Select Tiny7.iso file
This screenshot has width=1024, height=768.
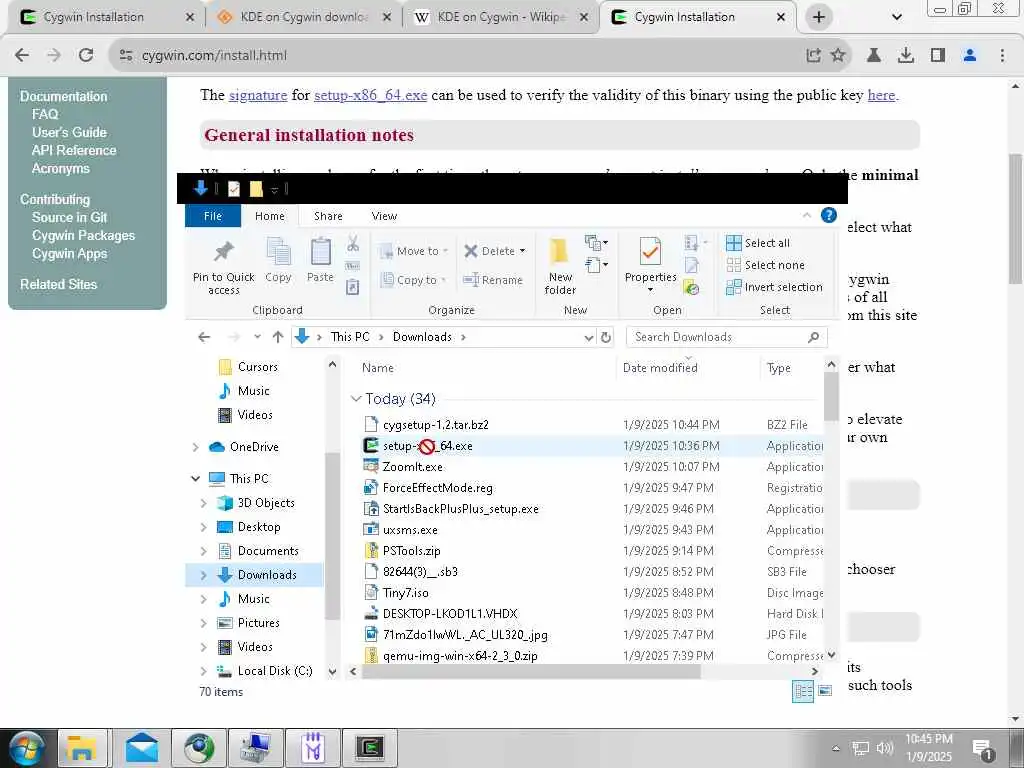406,593
